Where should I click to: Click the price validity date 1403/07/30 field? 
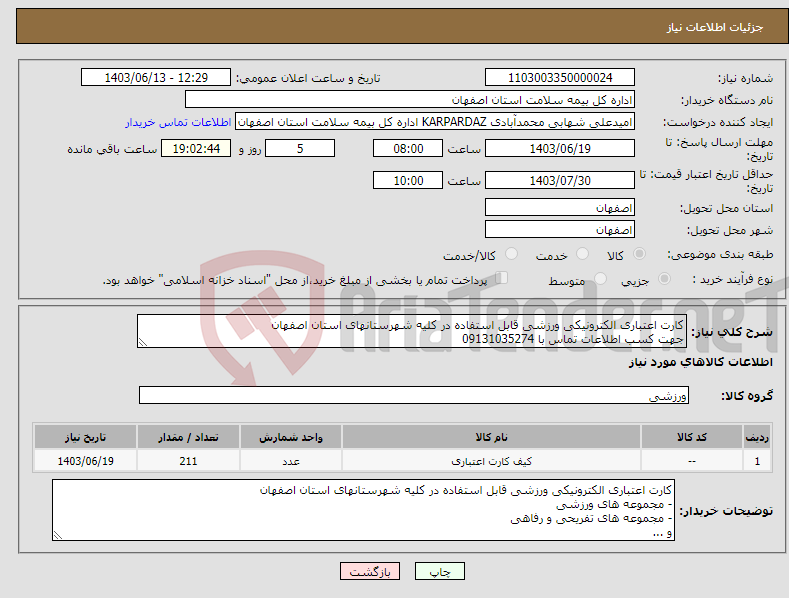(560, 180)
